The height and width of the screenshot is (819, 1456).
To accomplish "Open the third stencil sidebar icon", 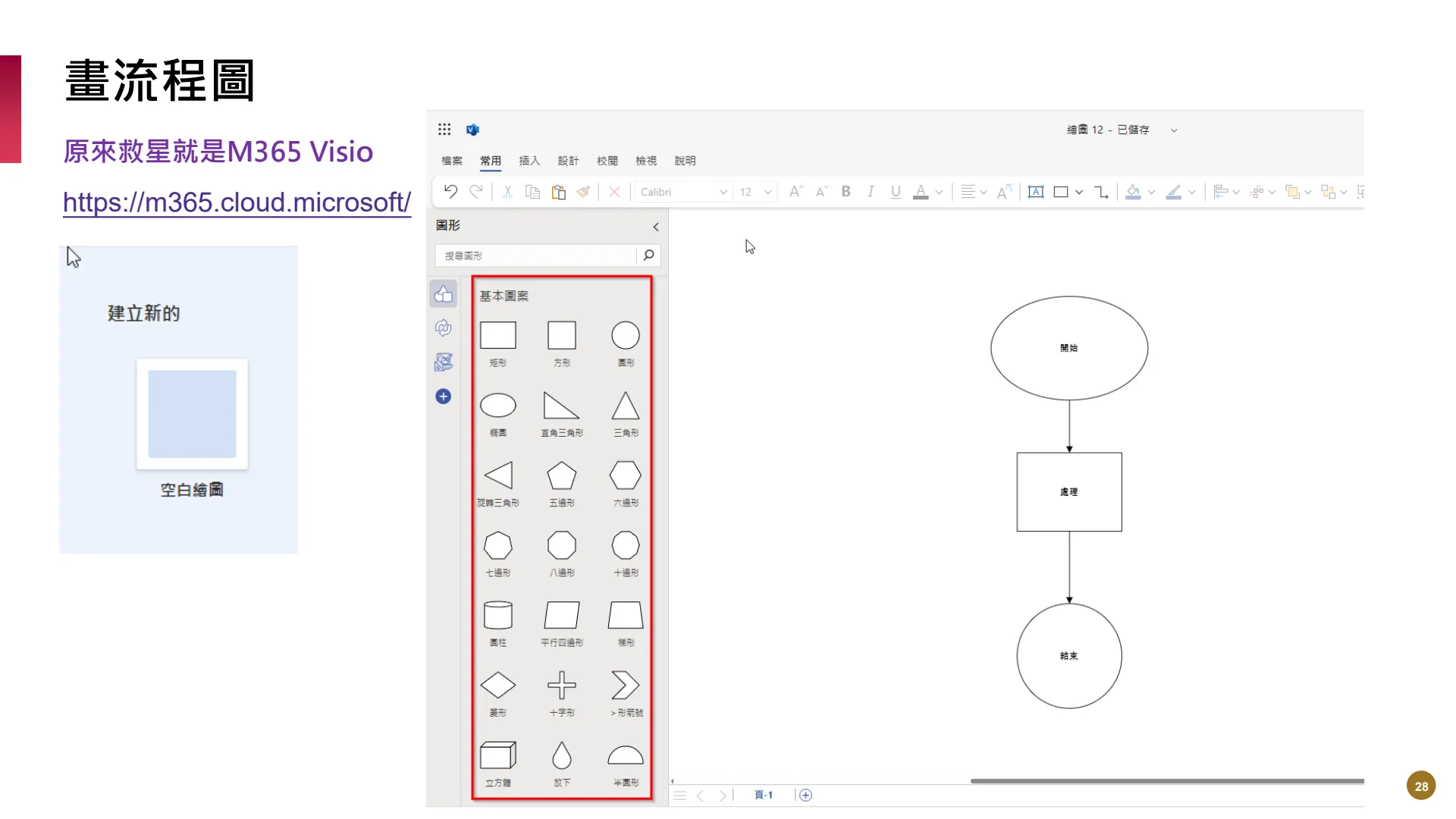I will click(x=444, y=362).
